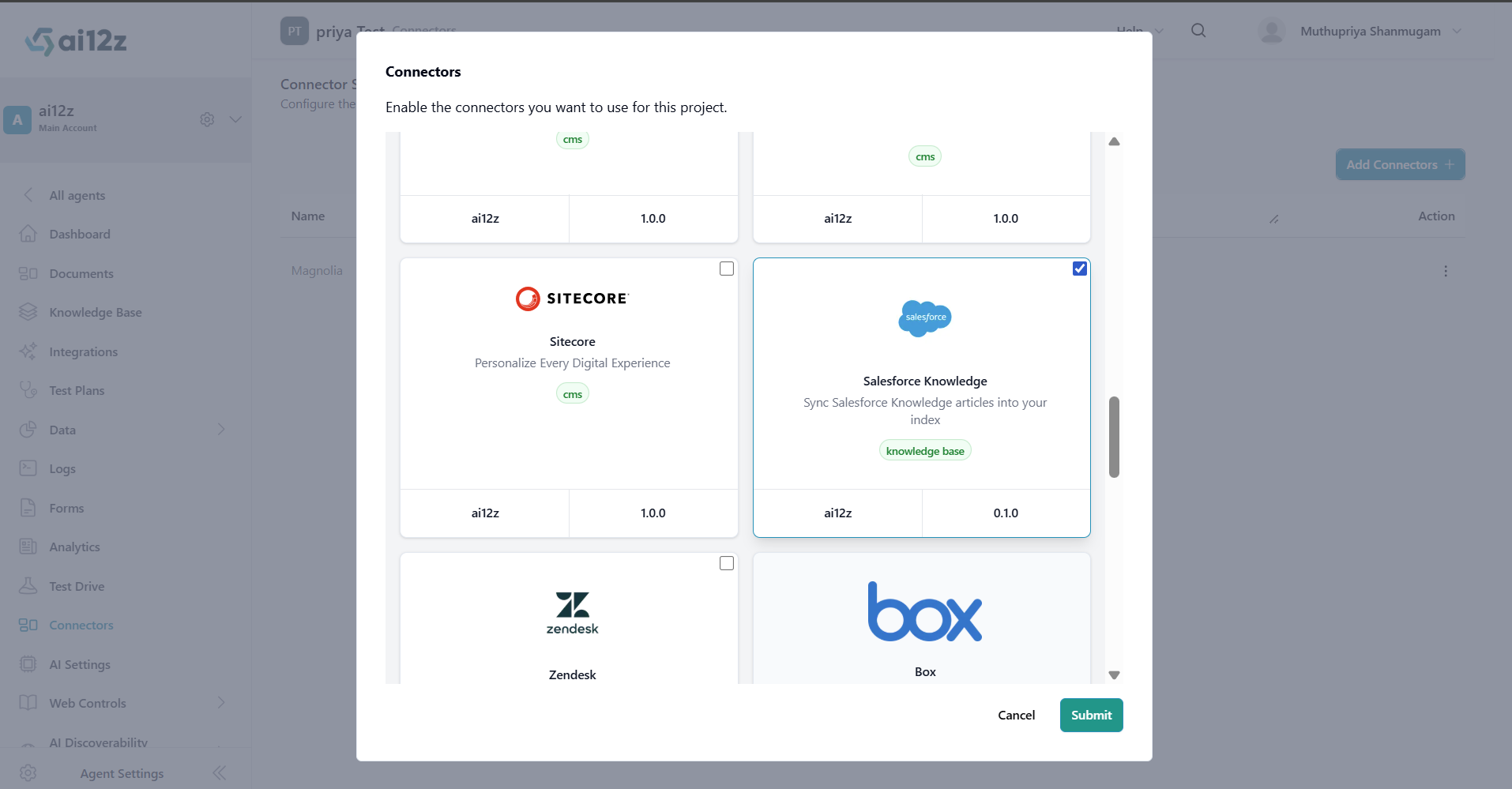Click the Box logo
1512x789 pixels.
click(925, 611)
